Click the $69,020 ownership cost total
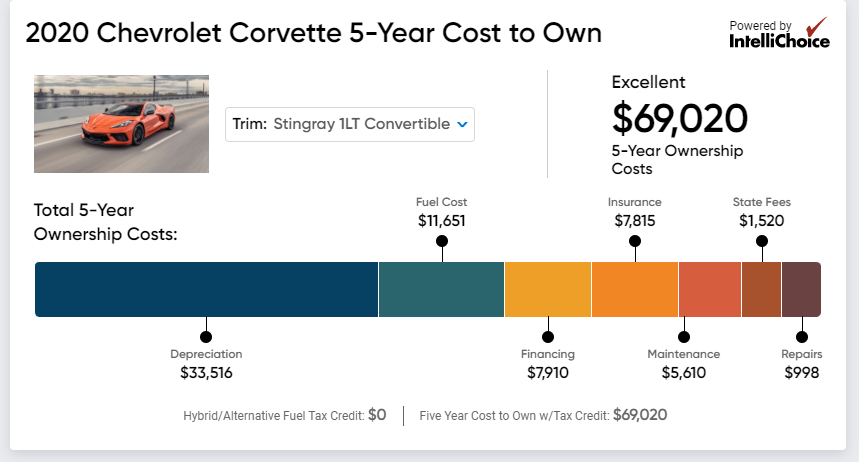This screenshot has width=859, height=462. pos(680,118)
